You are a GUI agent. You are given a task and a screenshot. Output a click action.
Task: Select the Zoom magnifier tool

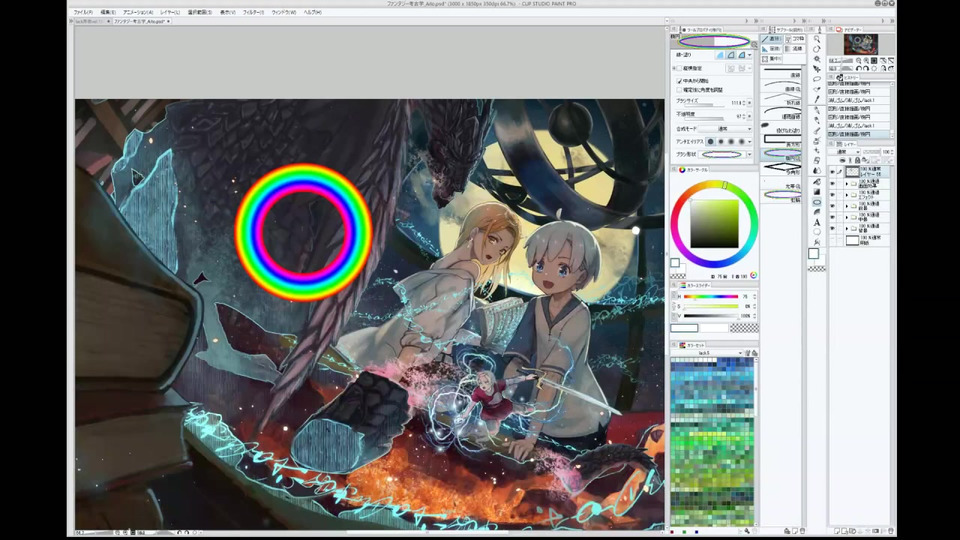pos(817,39)
